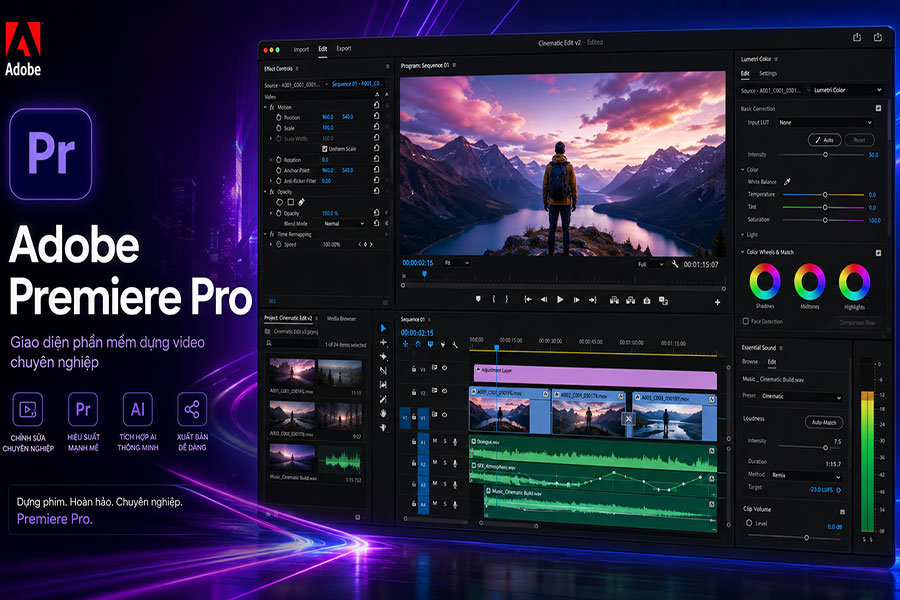The image size is (900, 600).
Task: Select the Selection arrow tool in timeline toolbar
Action: click(x=383, y=328)
